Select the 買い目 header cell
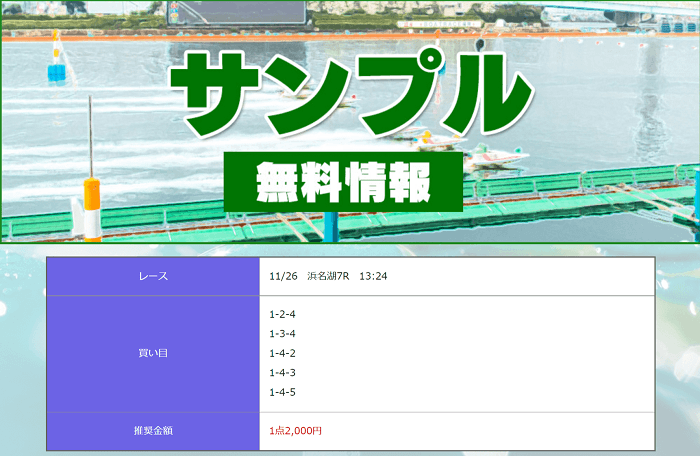Viewport: 700px width, 456px height. click(153, 353)
